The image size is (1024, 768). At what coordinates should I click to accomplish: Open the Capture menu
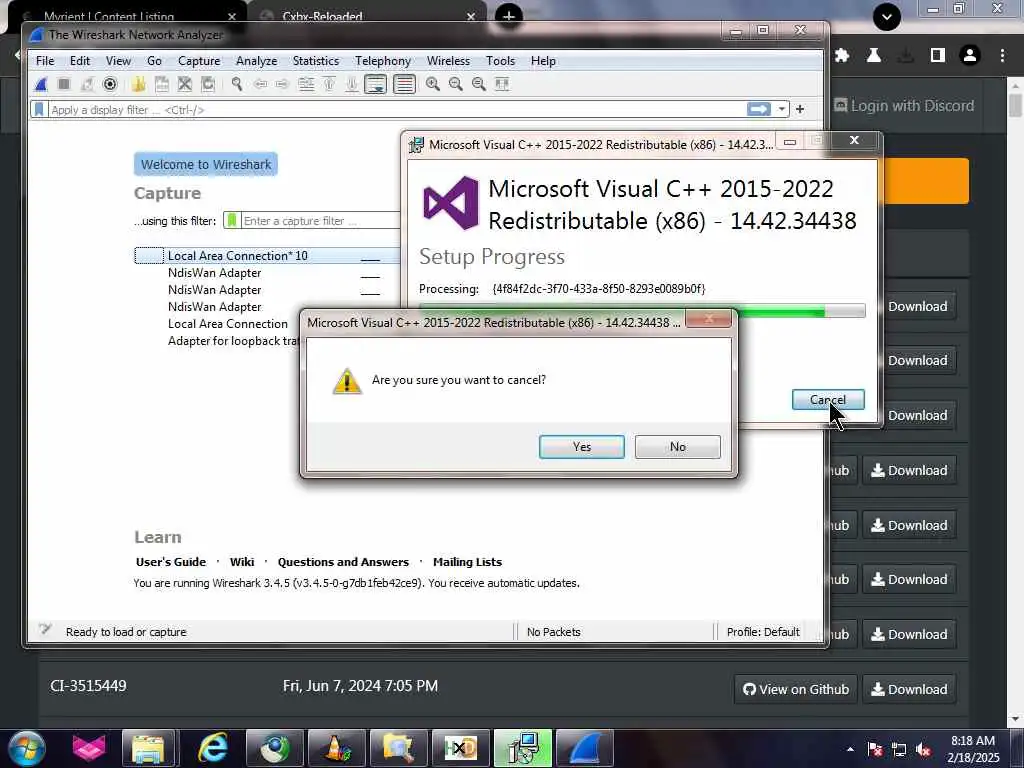click(199, 61)
